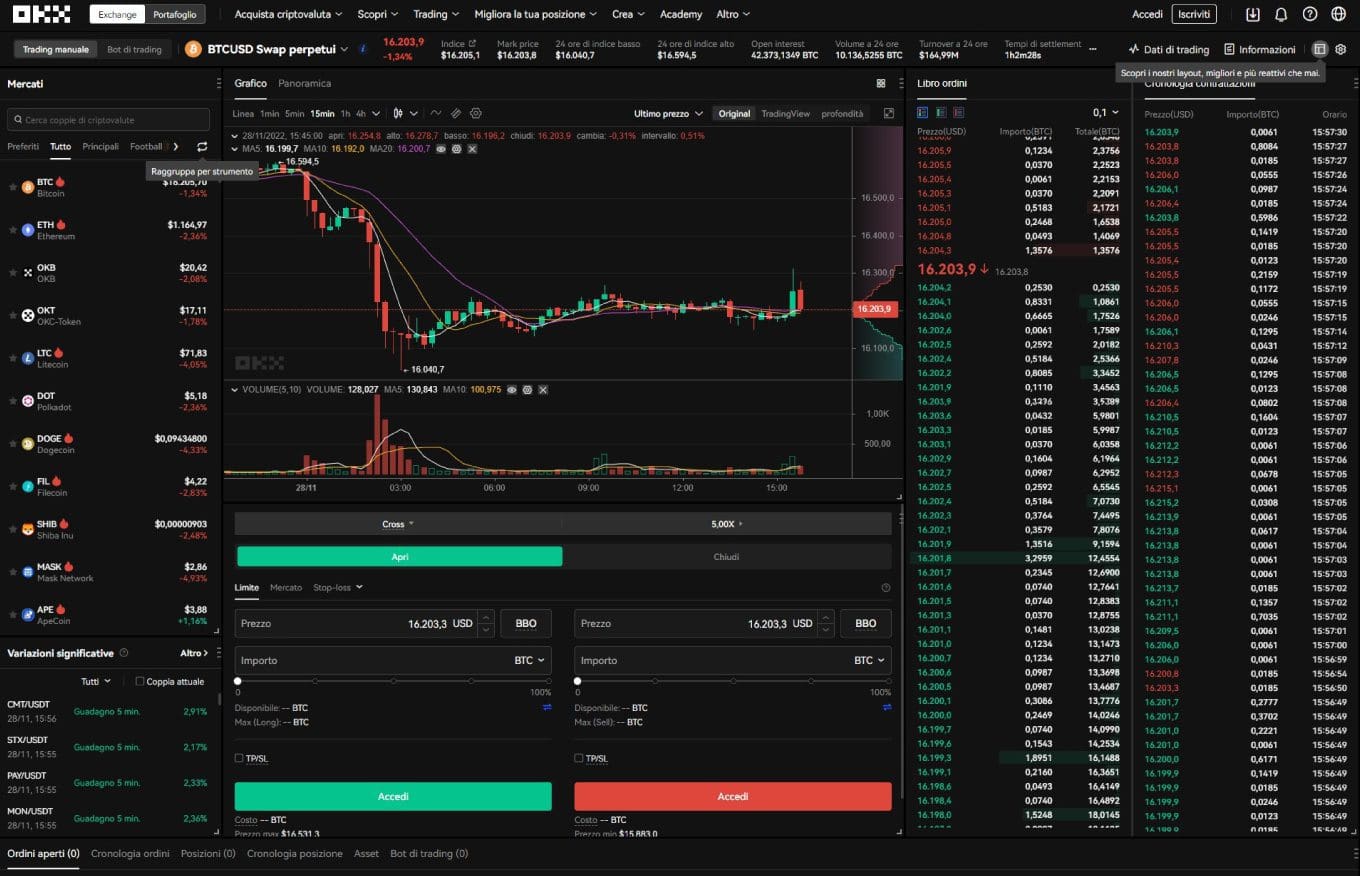The image size is (1360, 876).
Task: Click red Accedi button in sell form
Action: [733, 796]
